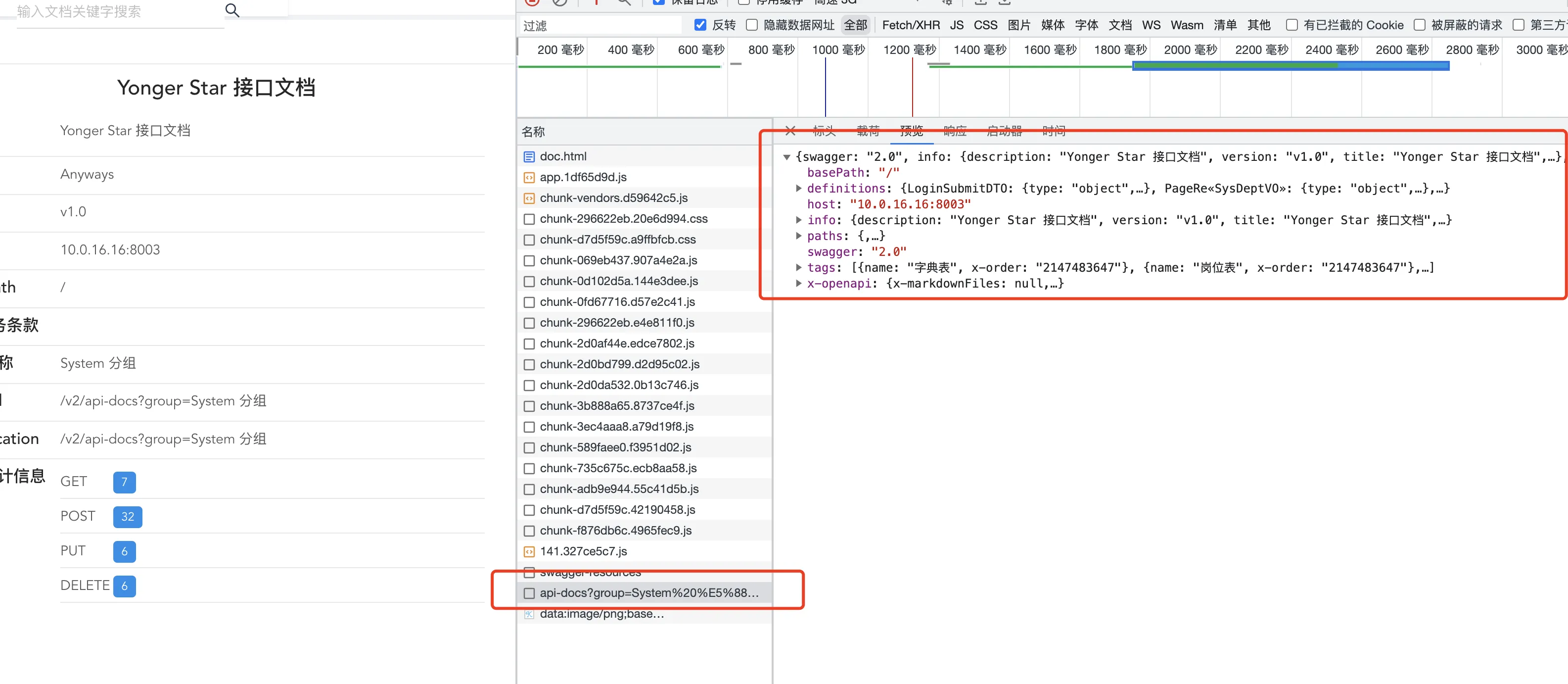Expand the paths node in JSON preview
The height and width of the screenshot is (684, 1568).
(x=798, y=236)
